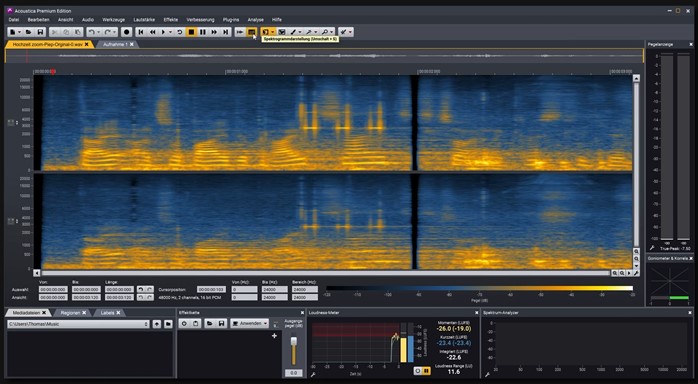This screenshot has height=384, width=698.
Task: Jump to start with skip-back button
Action: coord(141,32)
